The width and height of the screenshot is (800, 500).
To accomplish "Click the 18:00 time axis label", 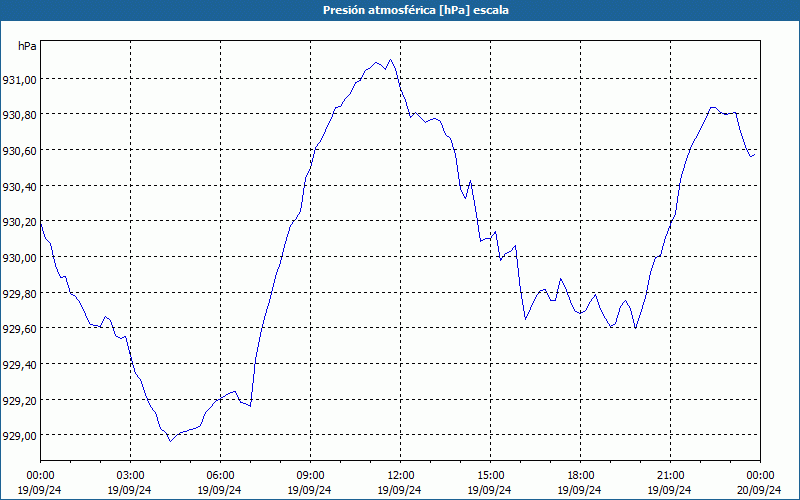I will [x=580, y=476].
